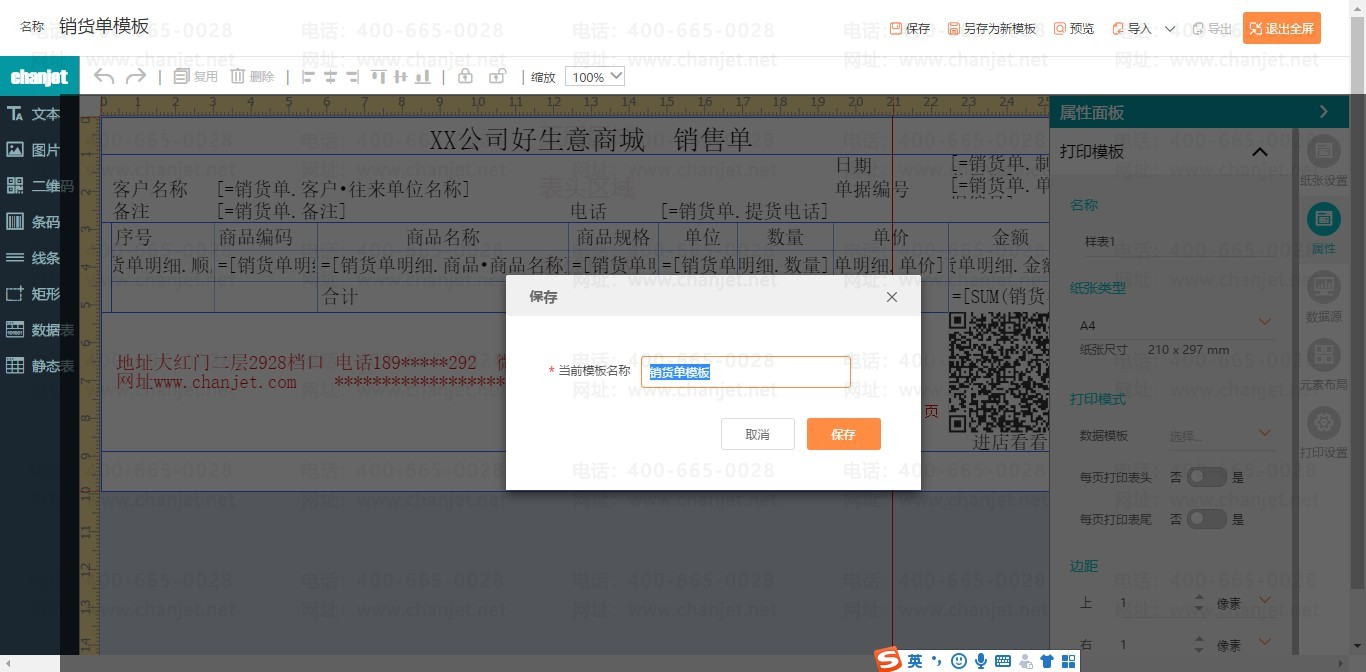Click the 删除 trash tool
The image size is (1366, 672).
pos(252,76)
